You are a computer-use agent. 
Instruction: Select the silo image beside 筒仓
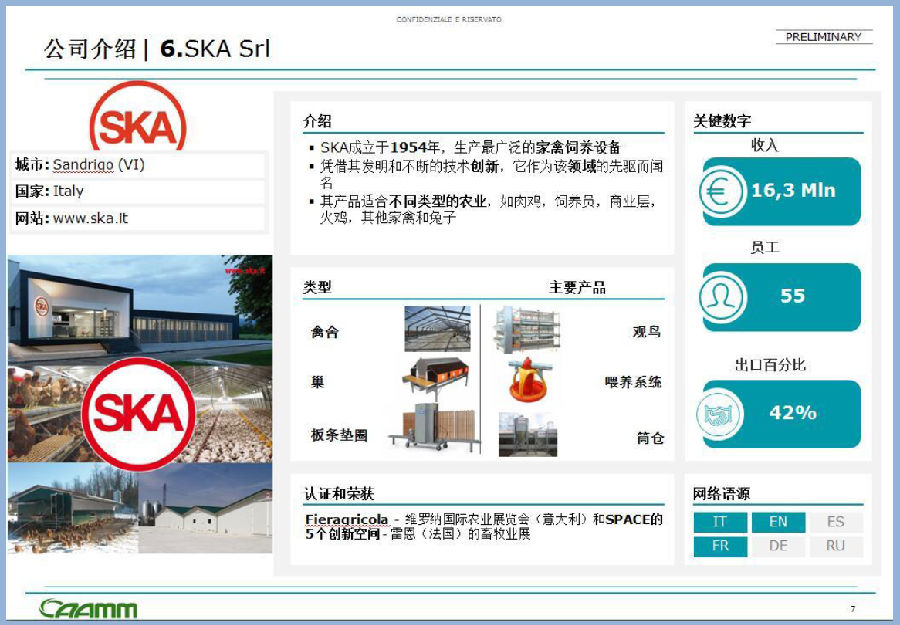click(x=527, y=434)
